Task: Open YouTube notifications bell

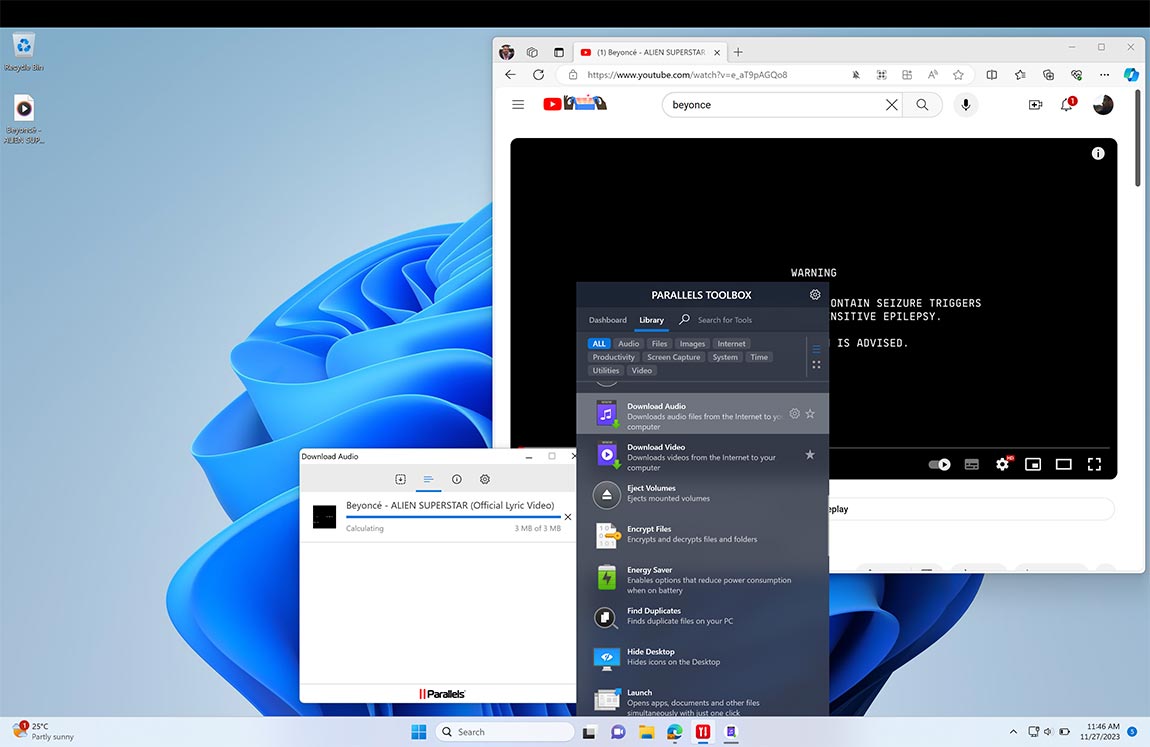Action: [1067, 104]
